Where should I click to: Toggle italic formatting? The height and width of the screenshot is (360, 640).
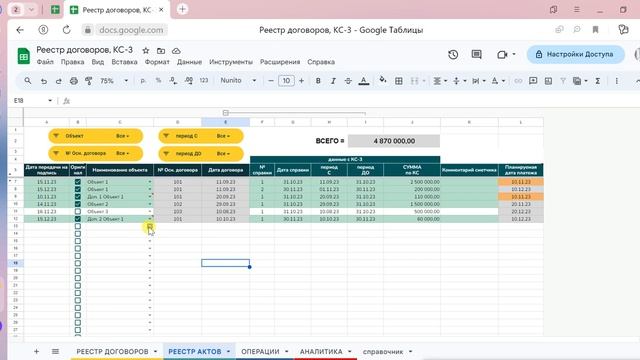[333, 81]
